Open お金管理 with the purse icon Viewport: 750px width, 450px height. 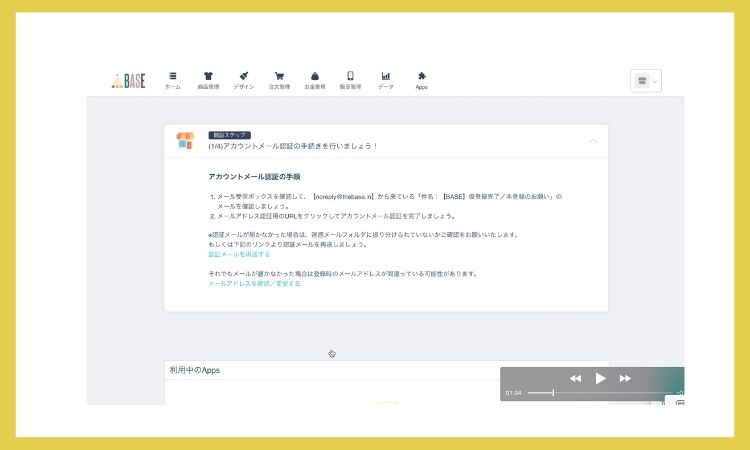(315, 80)
